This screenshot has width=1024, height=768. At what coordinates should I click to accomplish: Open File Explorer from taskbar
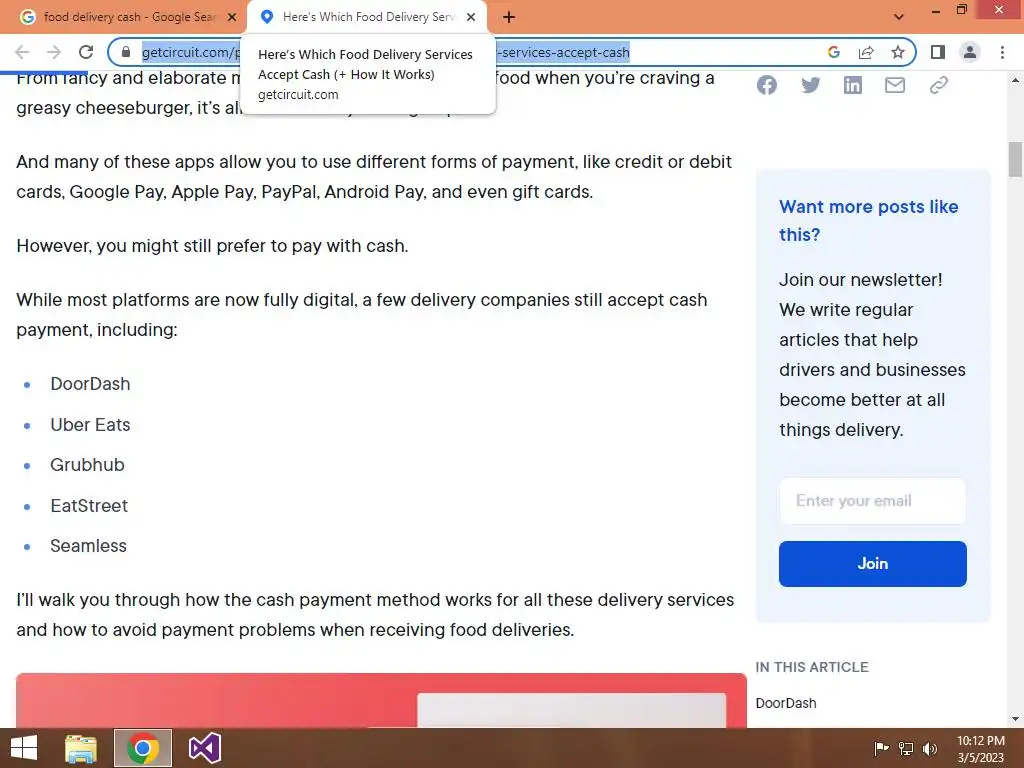pos(81,748)
